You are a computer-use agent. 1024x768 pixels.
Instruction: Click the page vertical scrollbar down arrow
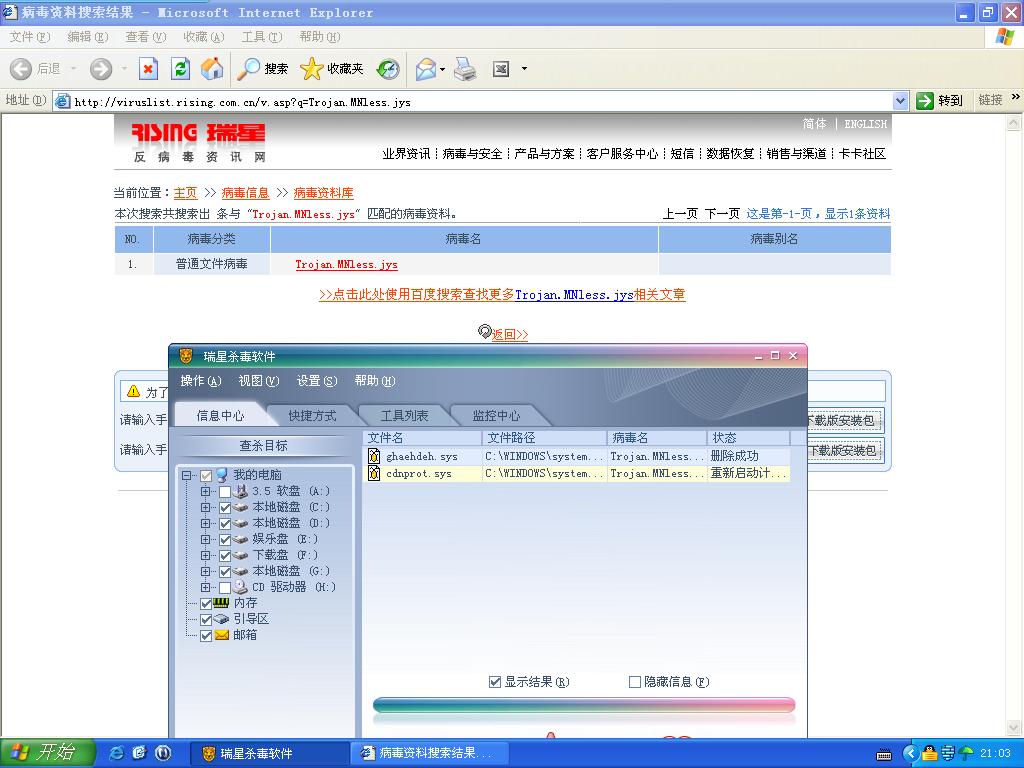coord(1014,728)
